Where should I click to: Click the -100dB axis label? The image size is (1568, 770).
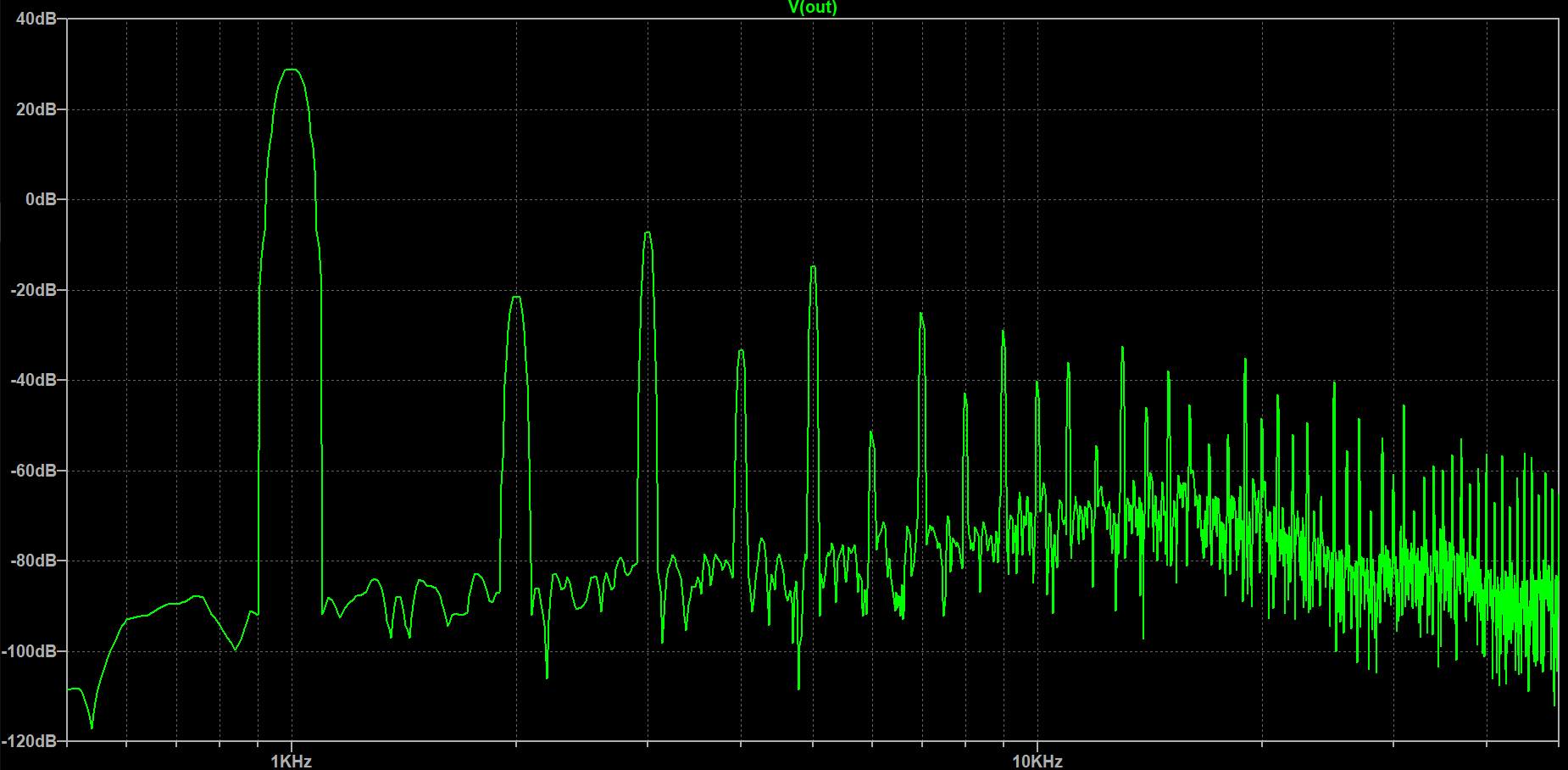click(x=30, y=651)
